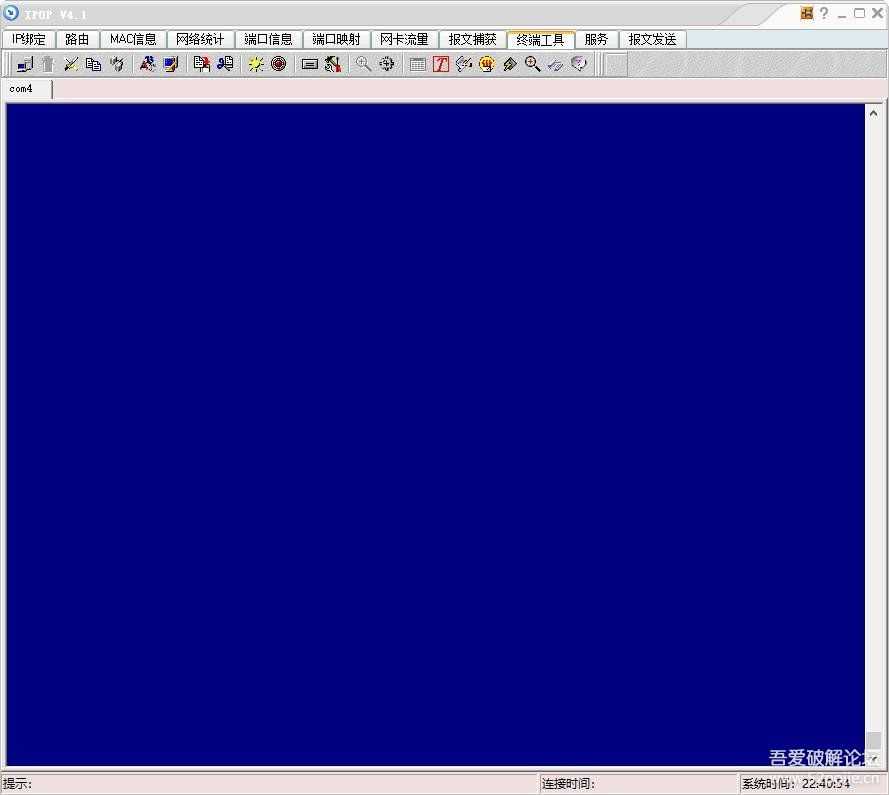Open the IP绑定 tab
Viewport: 889px width, 795px height.
pos(29,40)
